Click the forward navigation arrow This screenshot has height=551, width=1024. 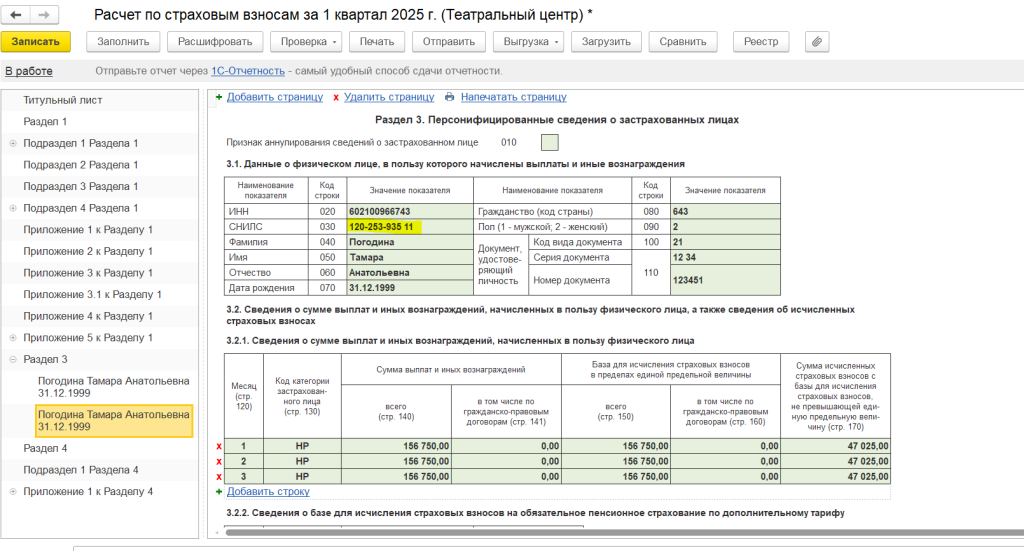[44, 16]
